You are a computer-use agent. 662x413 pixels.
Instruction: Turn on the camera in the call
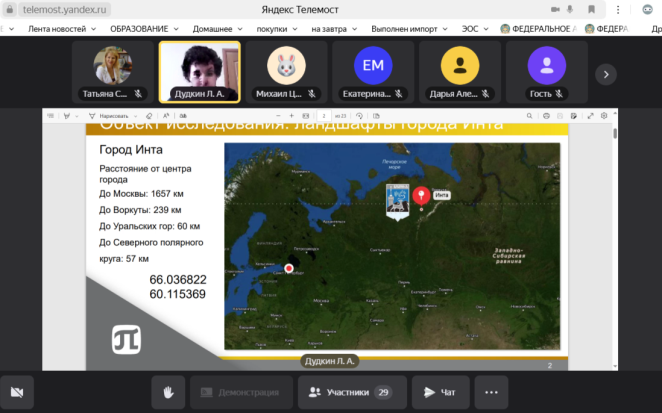point(18,392)
